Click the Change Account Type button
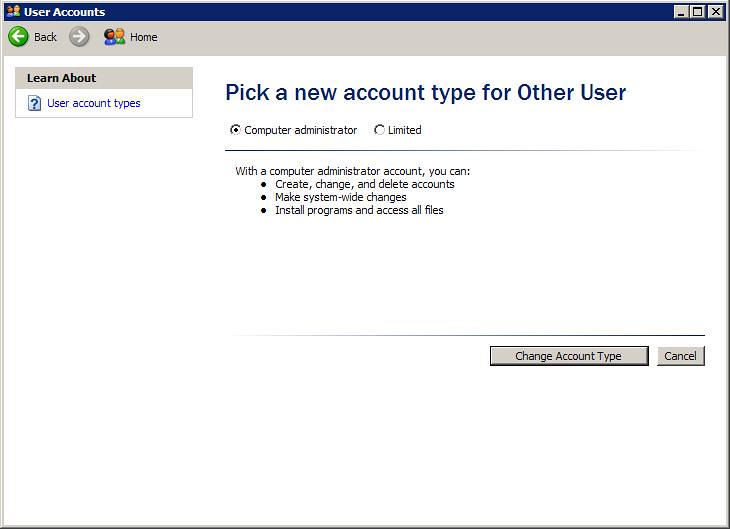Image resolution: width=730 pixels, height=529 pixels. click(x=569, y=356)
